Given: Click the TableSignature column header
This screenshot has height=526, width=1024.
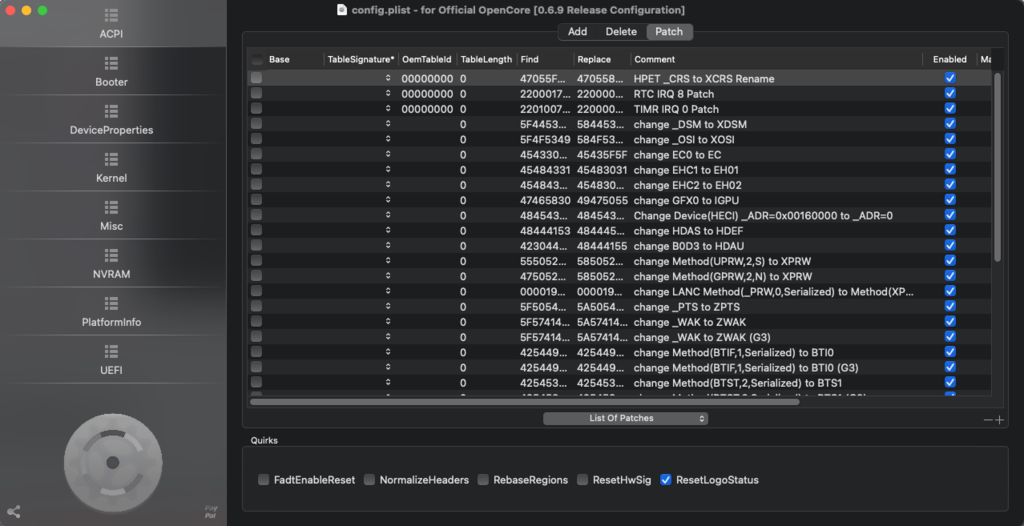Looking at the screenshot, I should pyautogui.click(x=360, y=59).
